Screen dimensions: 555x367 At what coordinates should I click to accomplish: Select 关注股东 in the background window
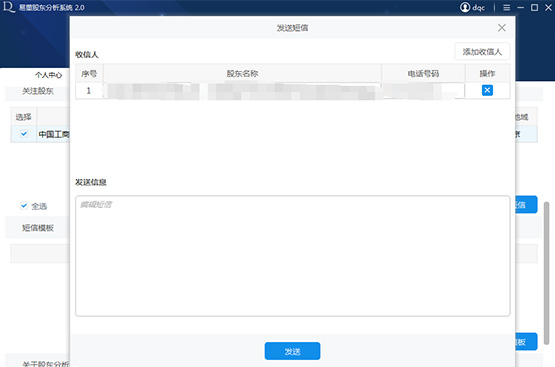(38, 91)
